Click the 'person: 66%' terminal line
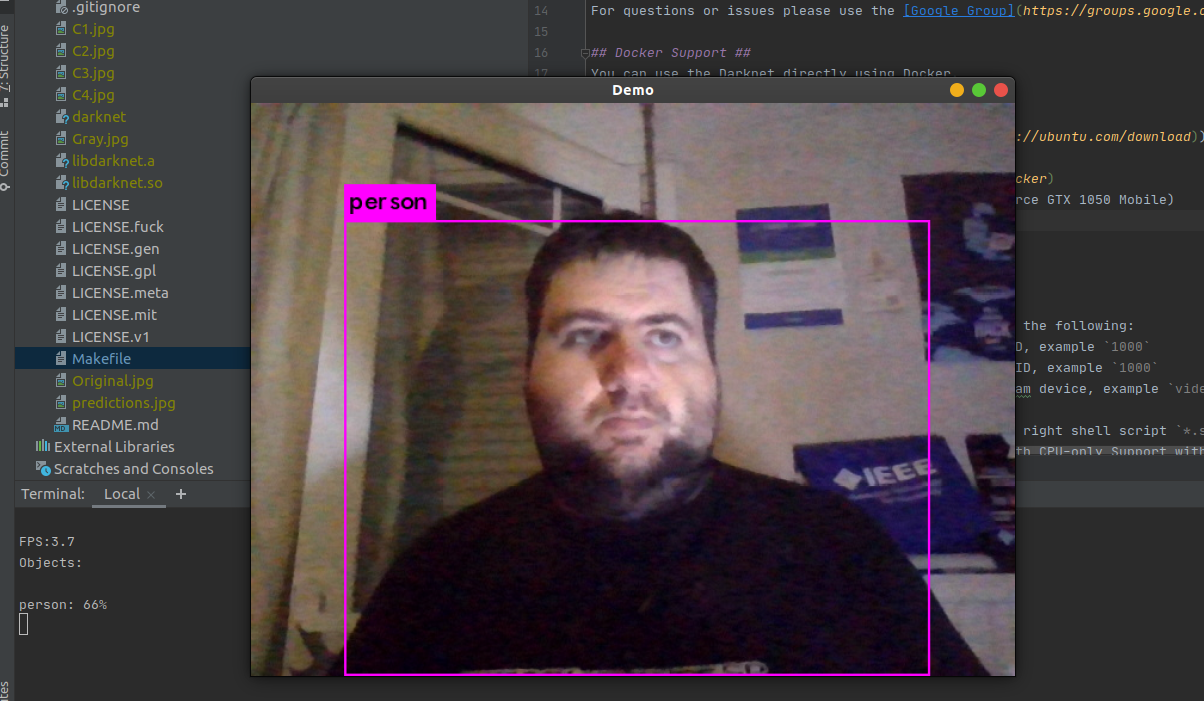 [x=63, y=604]
